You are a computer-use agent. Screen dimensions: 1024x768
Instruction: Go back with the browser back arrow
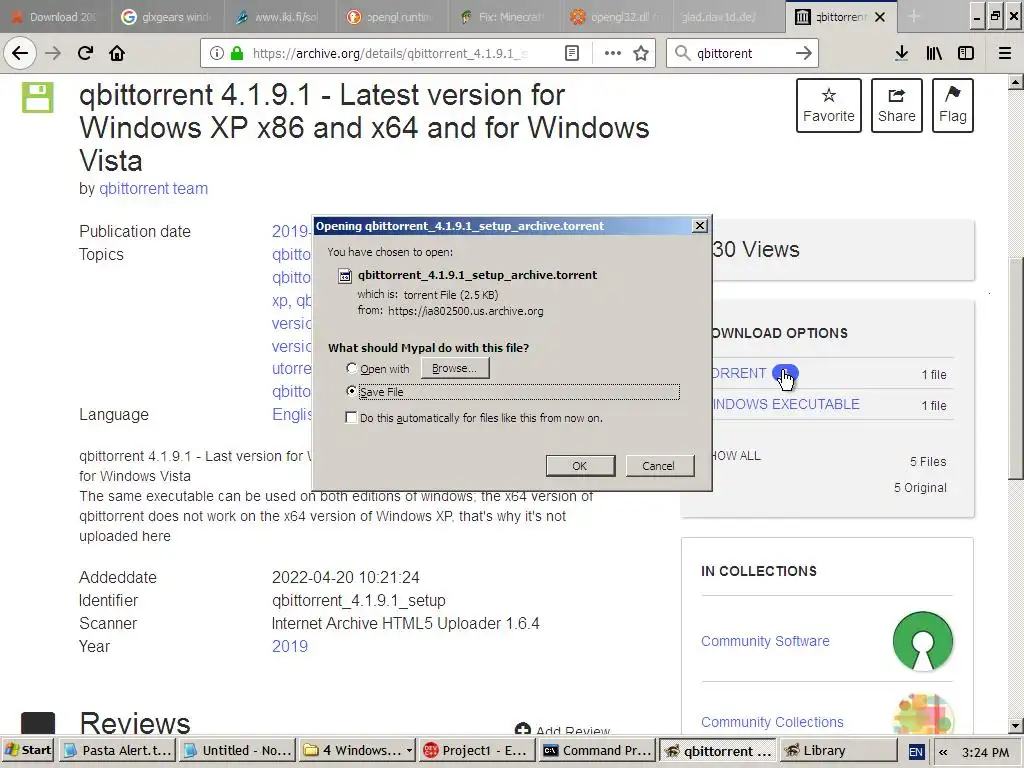(x=20, y=53)
